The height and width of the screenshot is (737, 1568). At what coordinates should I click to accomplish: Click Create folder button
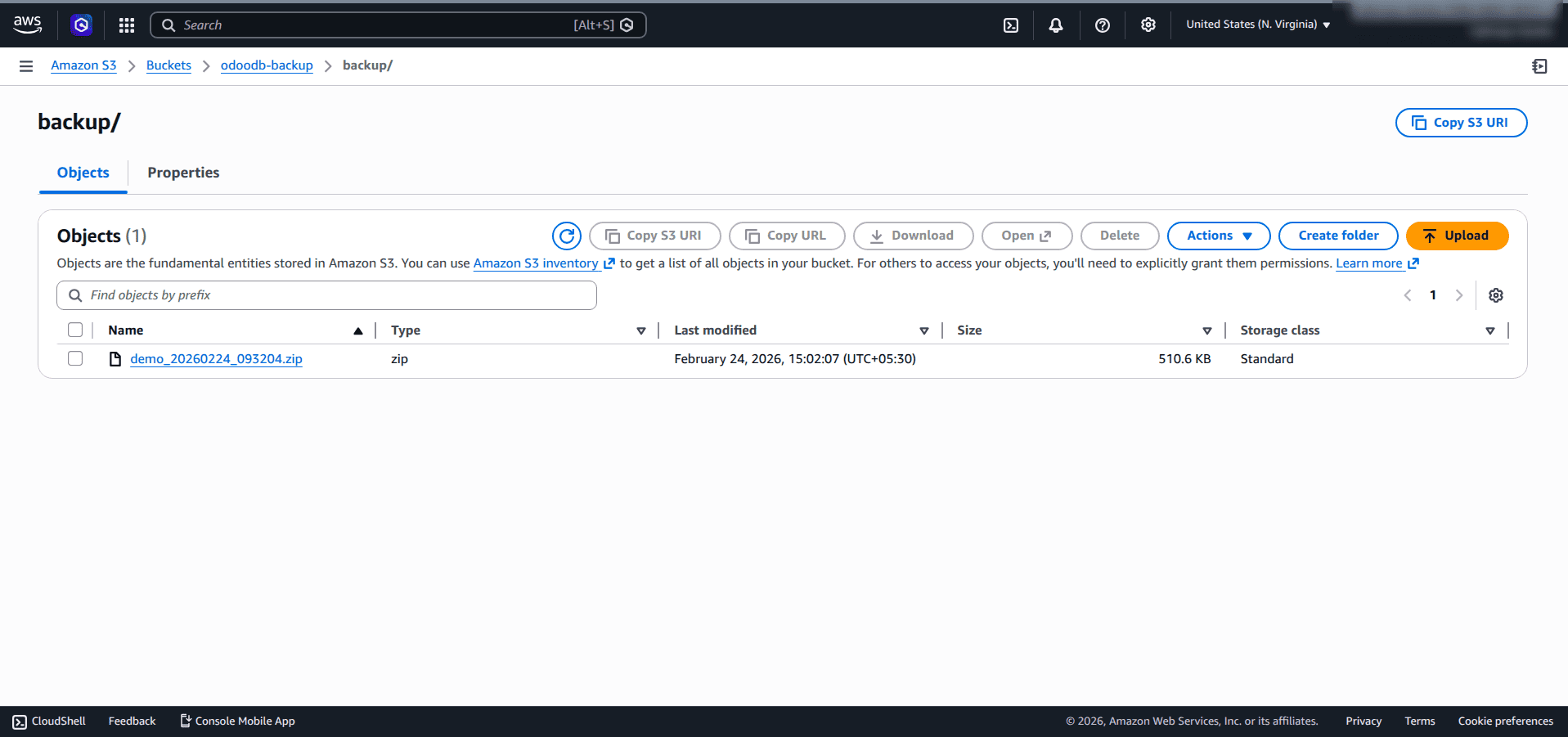(x=1338, y=236)
